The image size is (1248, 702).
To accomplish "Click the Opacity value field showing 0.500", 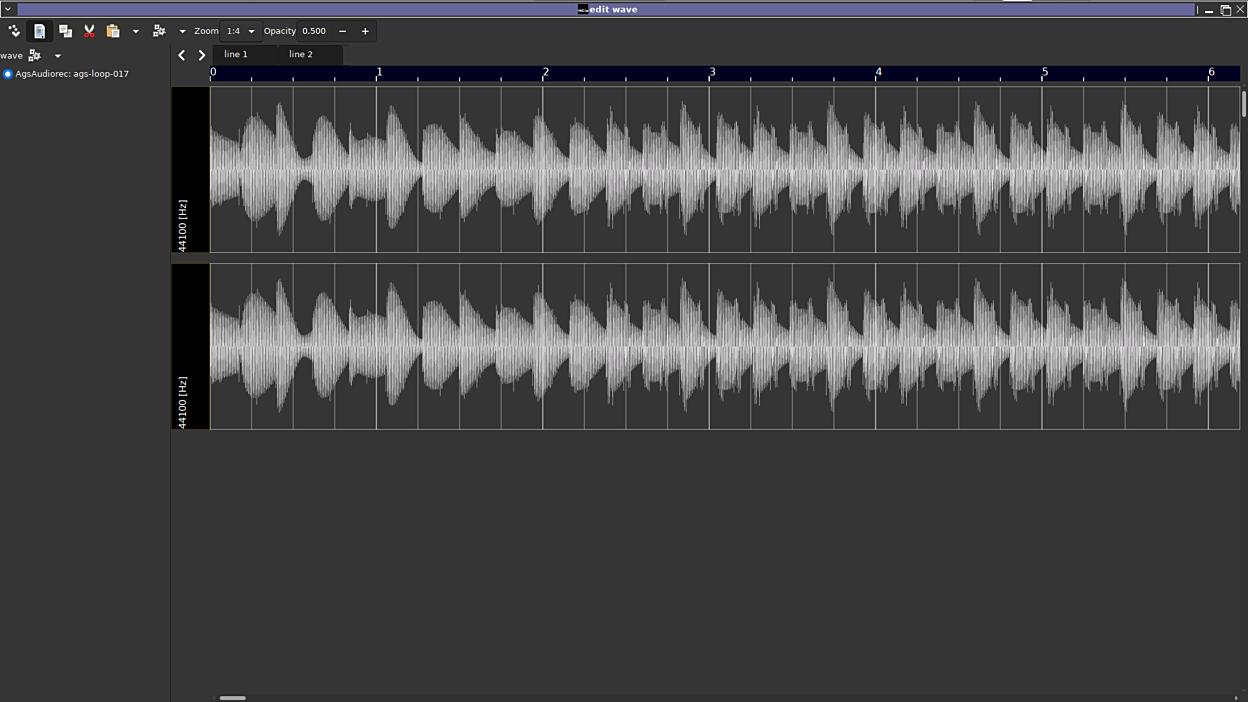I will coord(315,31).
